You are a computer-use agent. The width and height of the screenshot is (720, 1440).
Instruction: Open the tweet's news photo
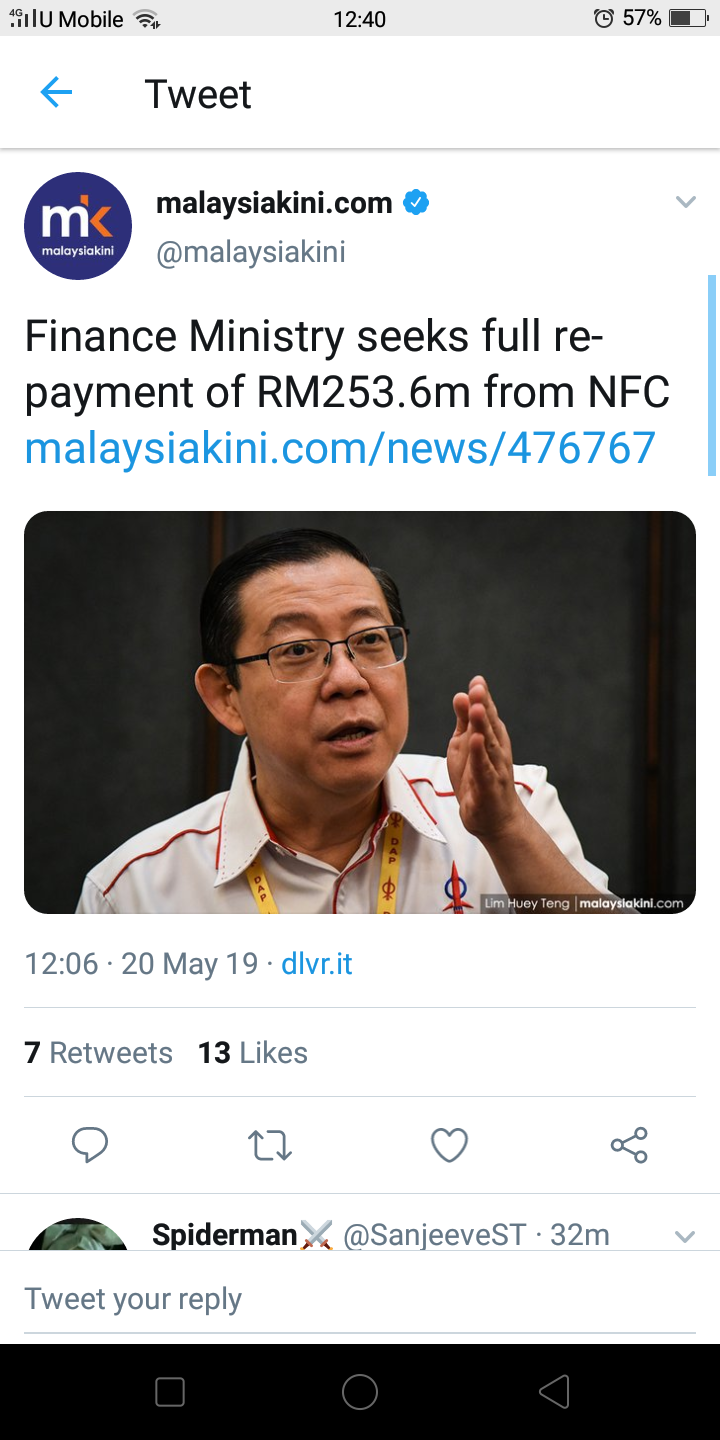(x=360, y=712)
